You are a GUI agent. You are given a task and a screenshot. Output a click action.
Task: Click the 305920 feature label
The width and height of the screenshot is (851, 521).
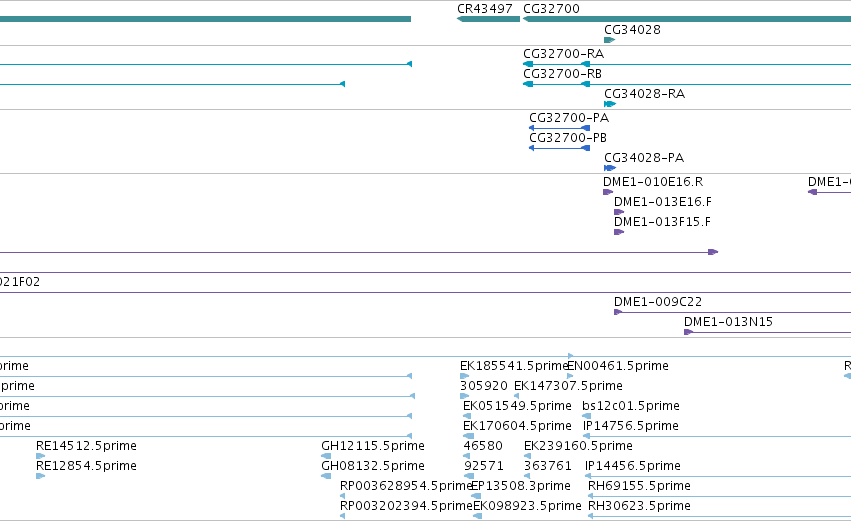coord(484,386)
